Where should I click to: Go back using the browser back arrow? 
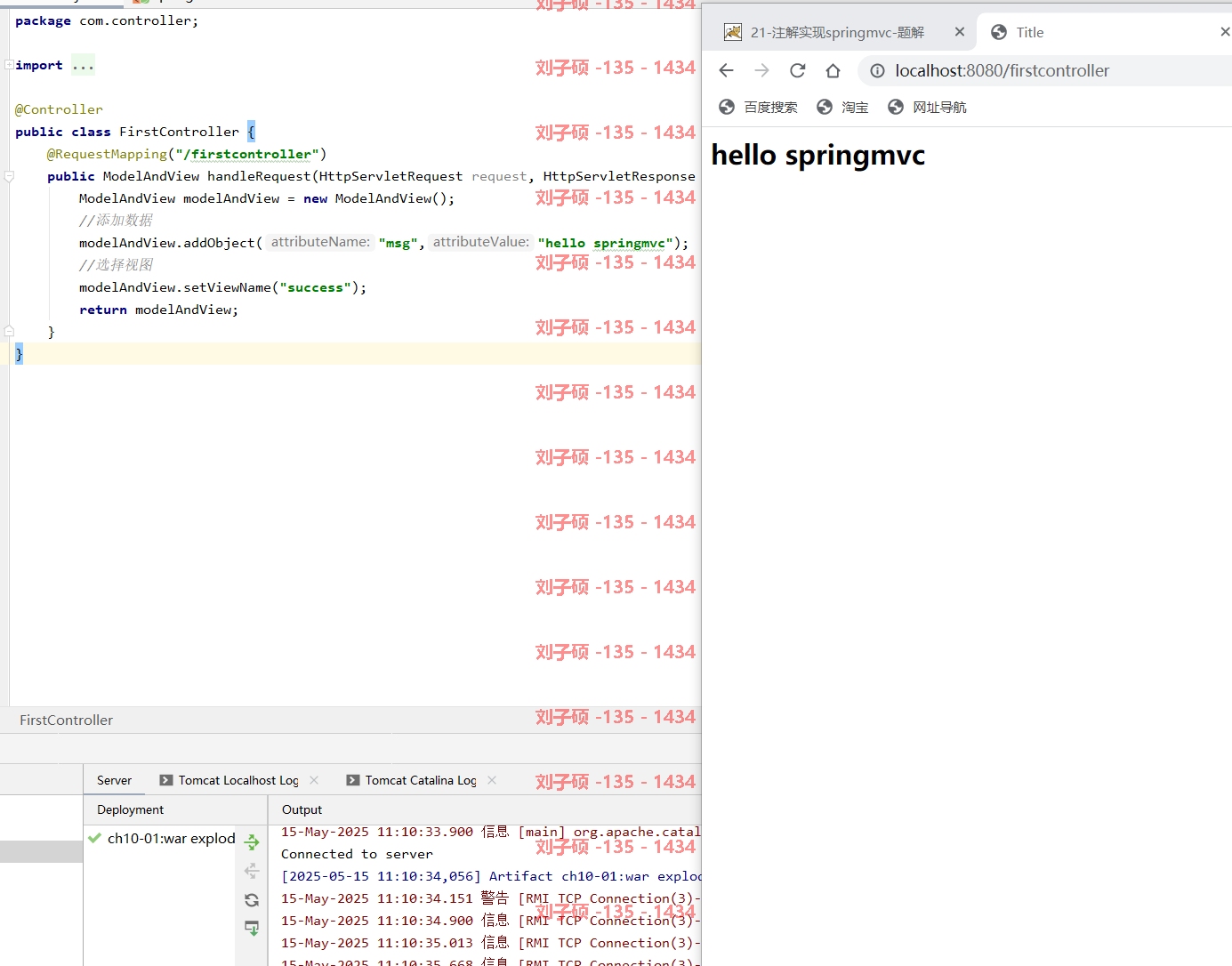726,70
